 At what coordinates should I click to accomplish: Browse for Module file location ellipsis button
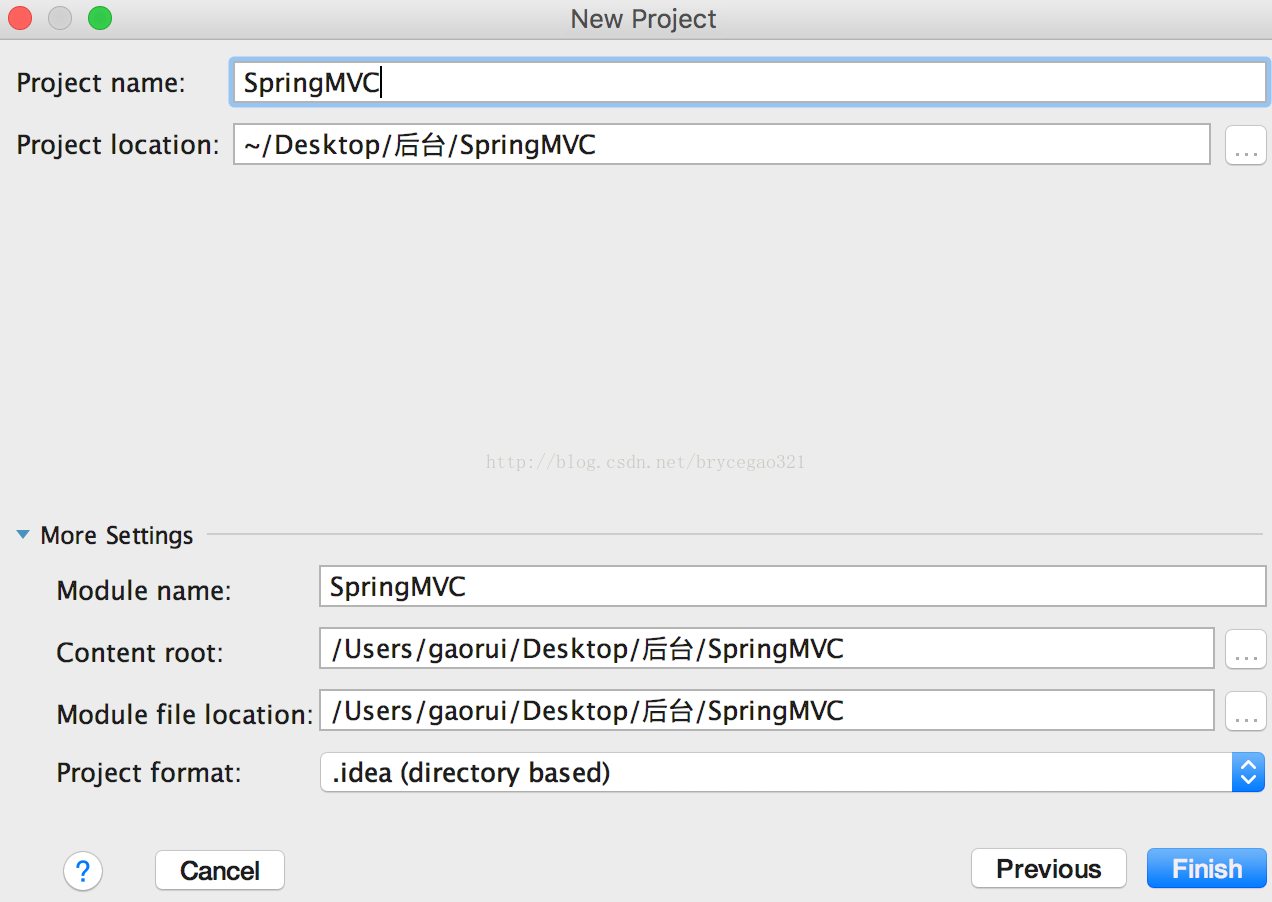click(1245, 712)
